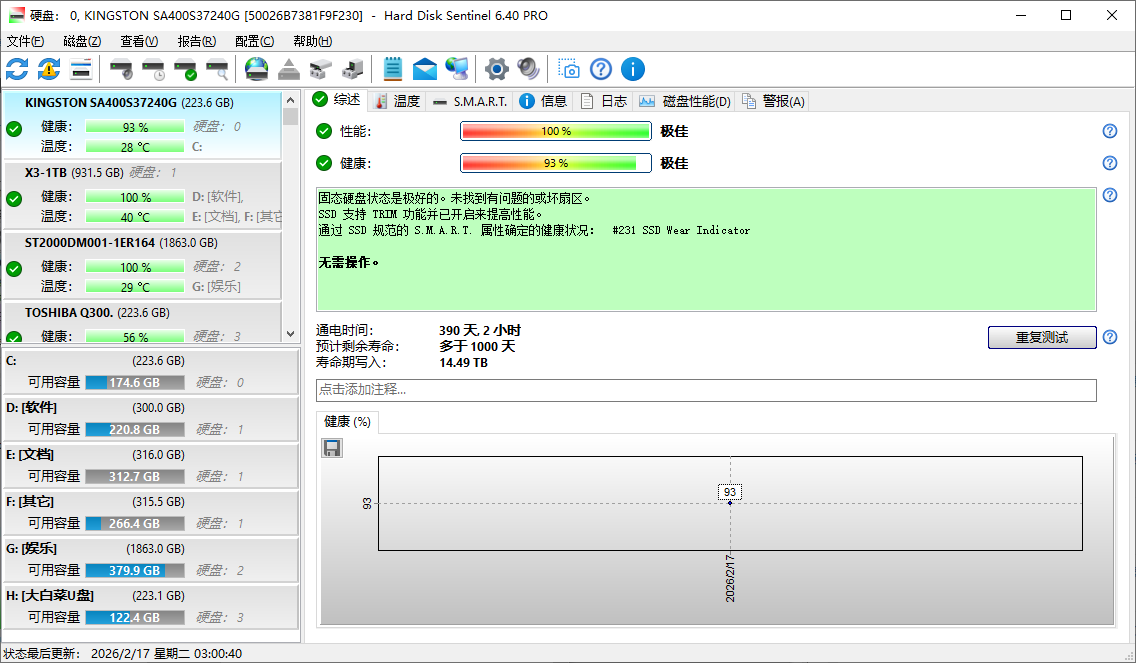Click the notepad report icon in toolbar
This screenshot has width=1136, height=663.
click(x=393, y=69)
